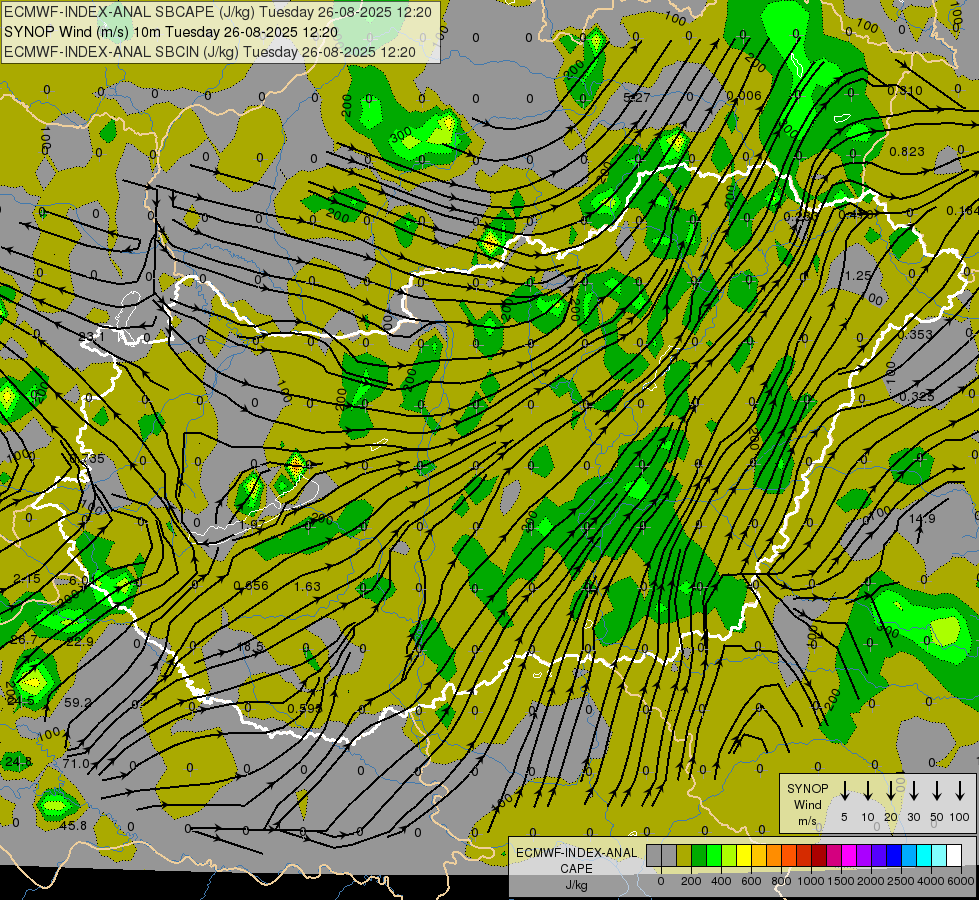979x900 pixels.
Task: Click the 0.006 value on the map
Action: click(x=744, y=96)
